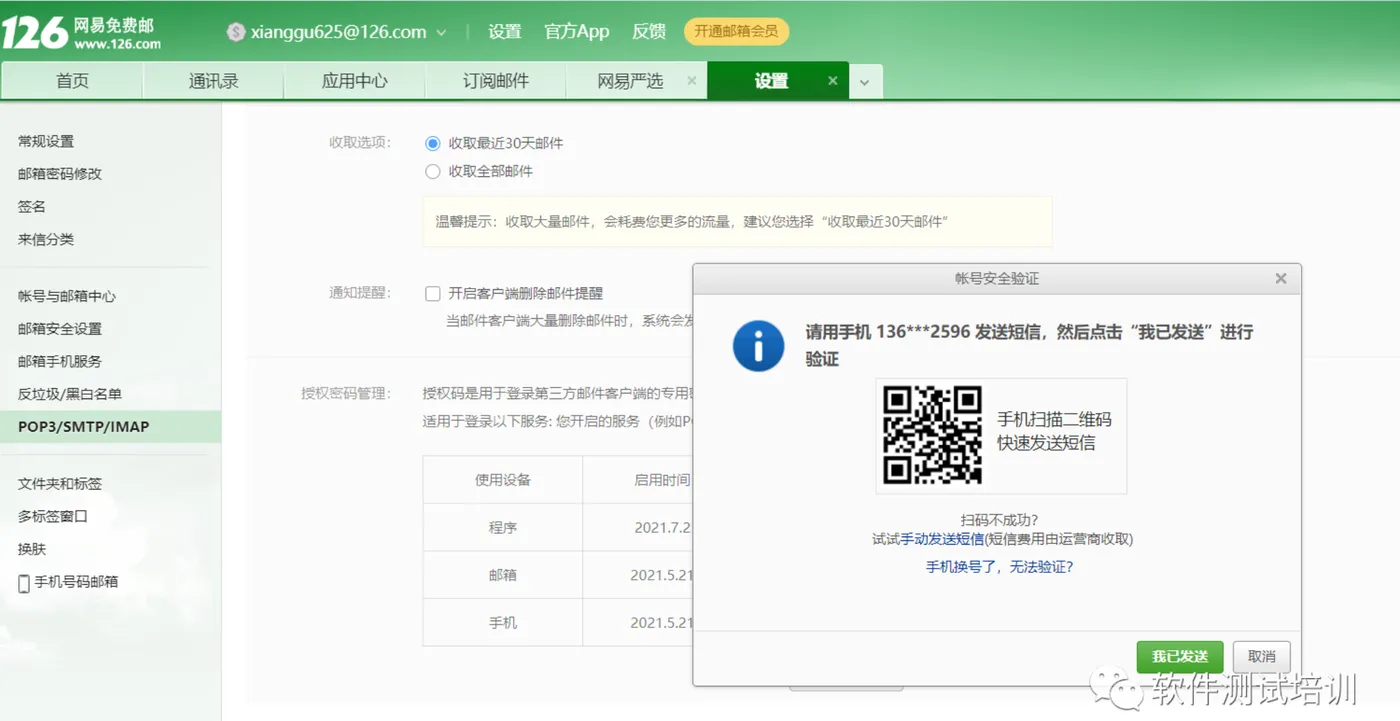
Task: Expand the xianggu625@126.com account dropdown
Action: [441, 33]
